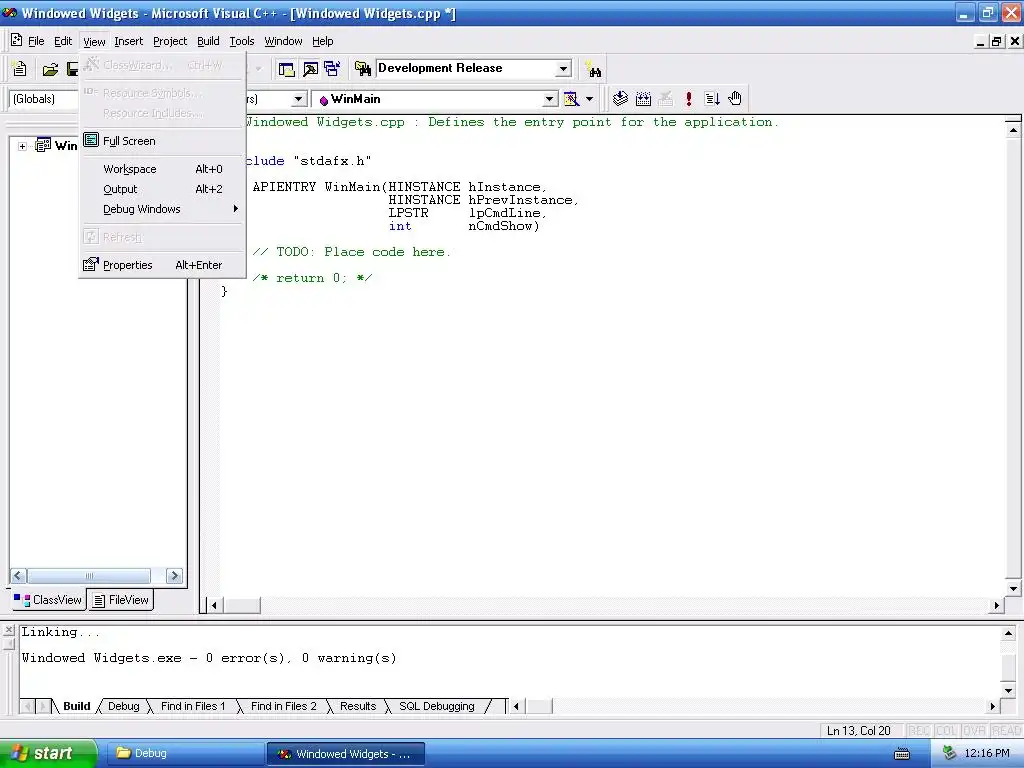
Task: Open the filter combo dropdown arrow
Action: [298, 99]
